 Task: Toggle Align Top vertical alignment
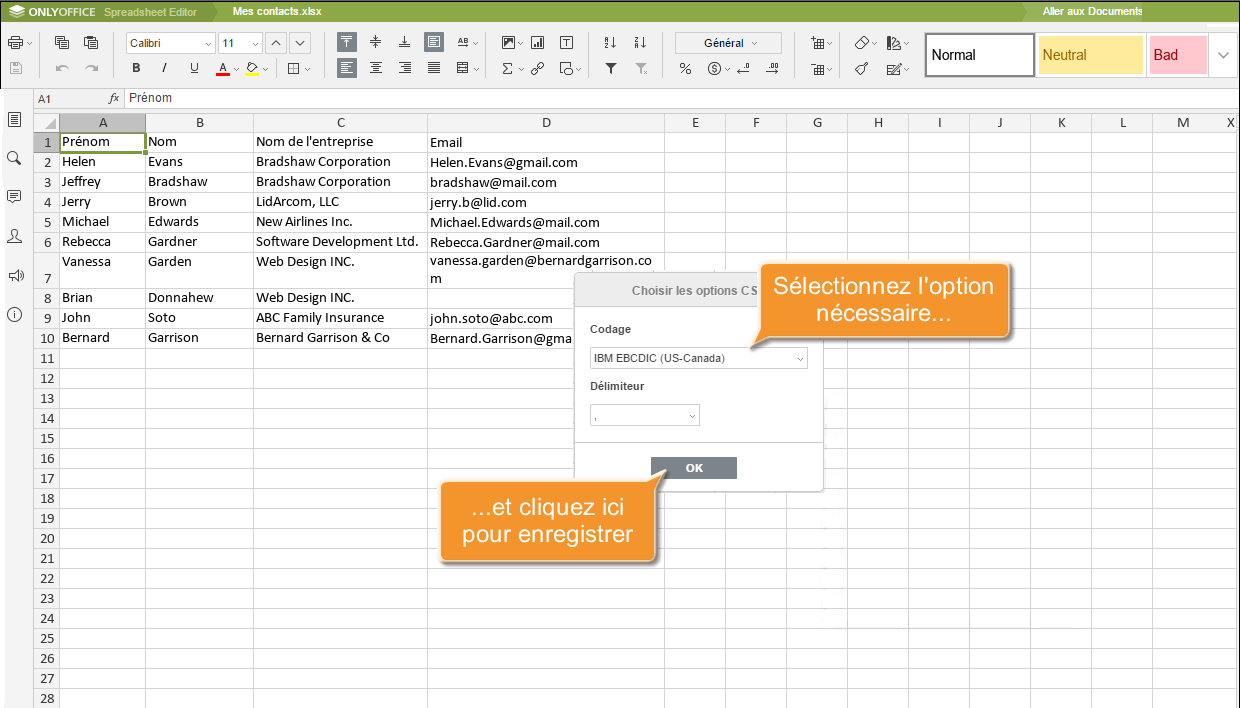pyautogui.click(x=347, y=42)
